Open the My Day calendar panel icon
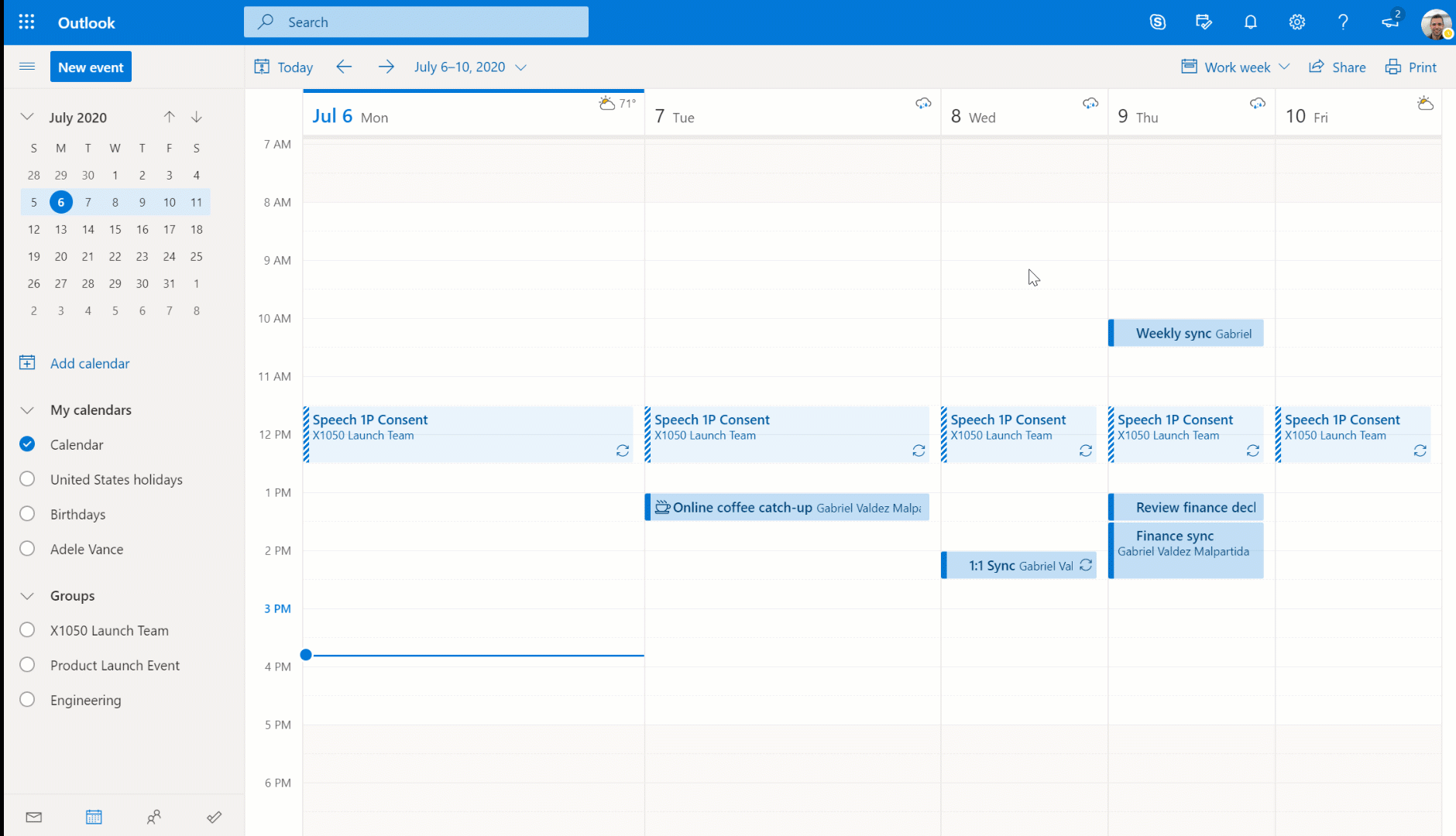Viewport: 1456px width, 836px height. click(1204, 22)
